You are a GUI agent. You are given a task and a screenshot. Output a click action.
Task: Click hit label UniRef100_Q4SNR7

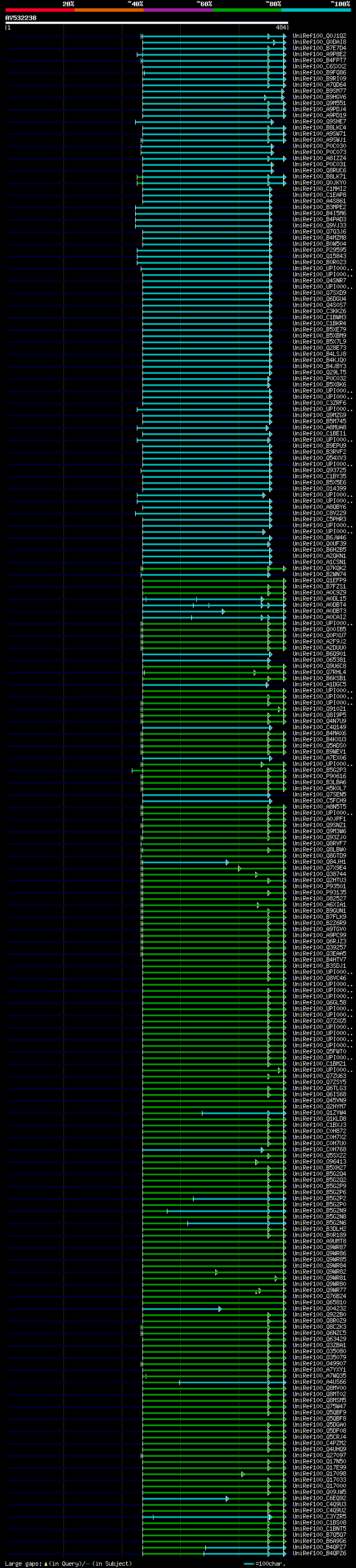coord(319,280)
